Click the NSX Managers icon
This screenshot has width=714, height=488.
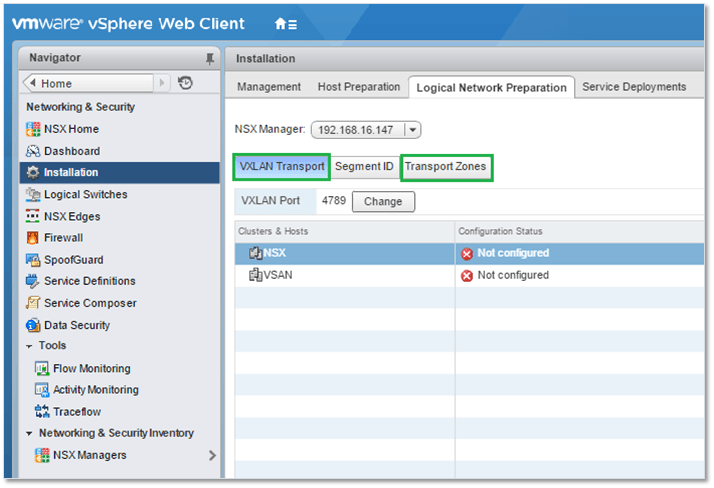pyautogui.click(x=42, y=455)
